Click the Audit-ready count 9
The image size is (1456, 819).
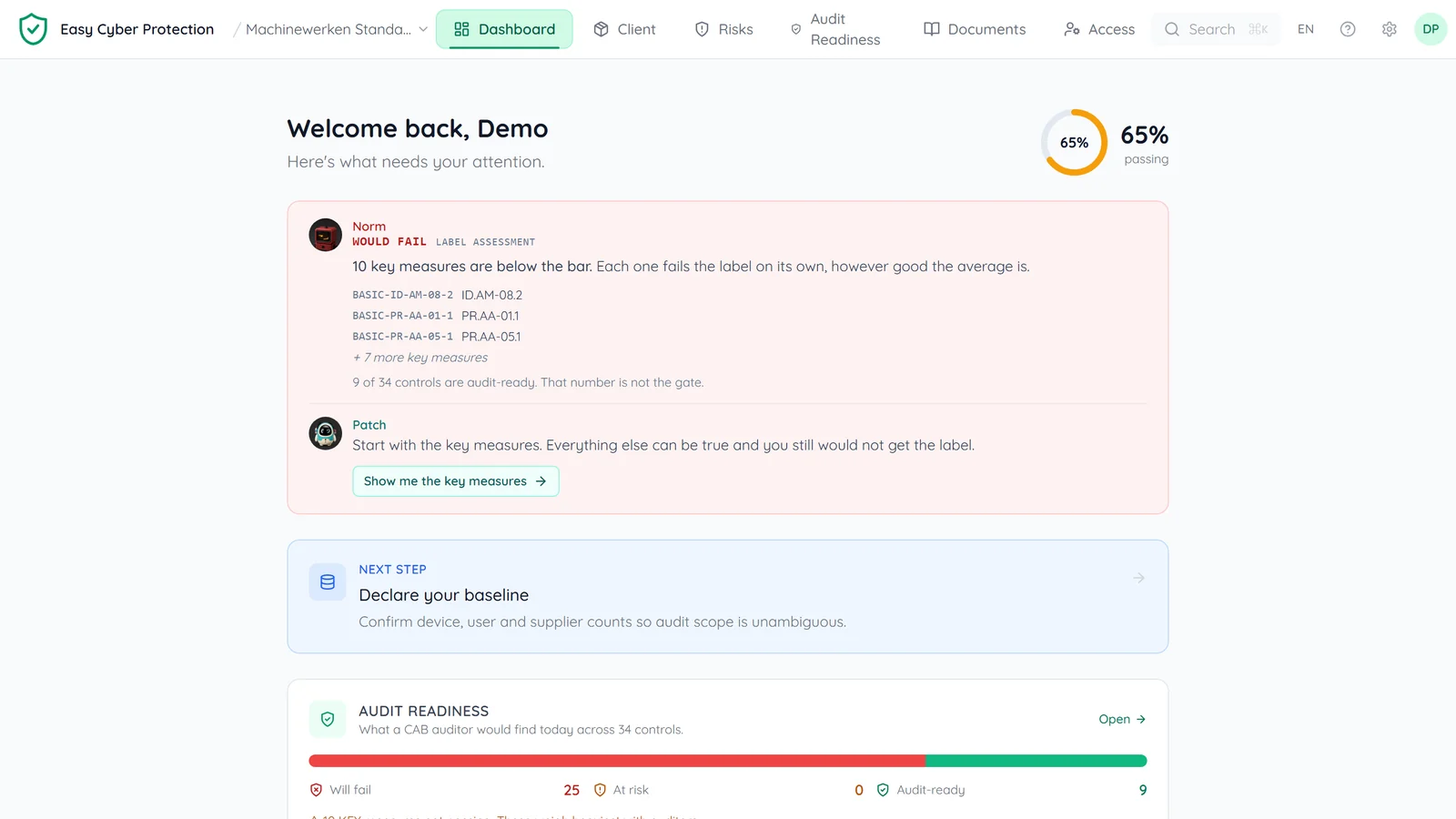point(1143,790)
